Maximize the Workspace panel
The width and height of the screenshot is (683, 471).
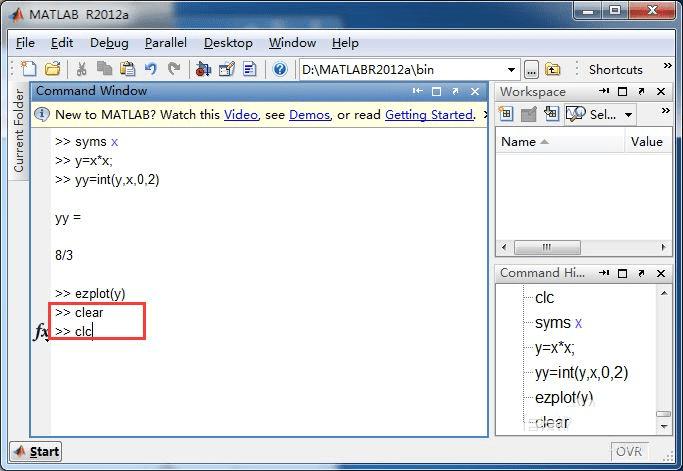click(x=622, y=91)
